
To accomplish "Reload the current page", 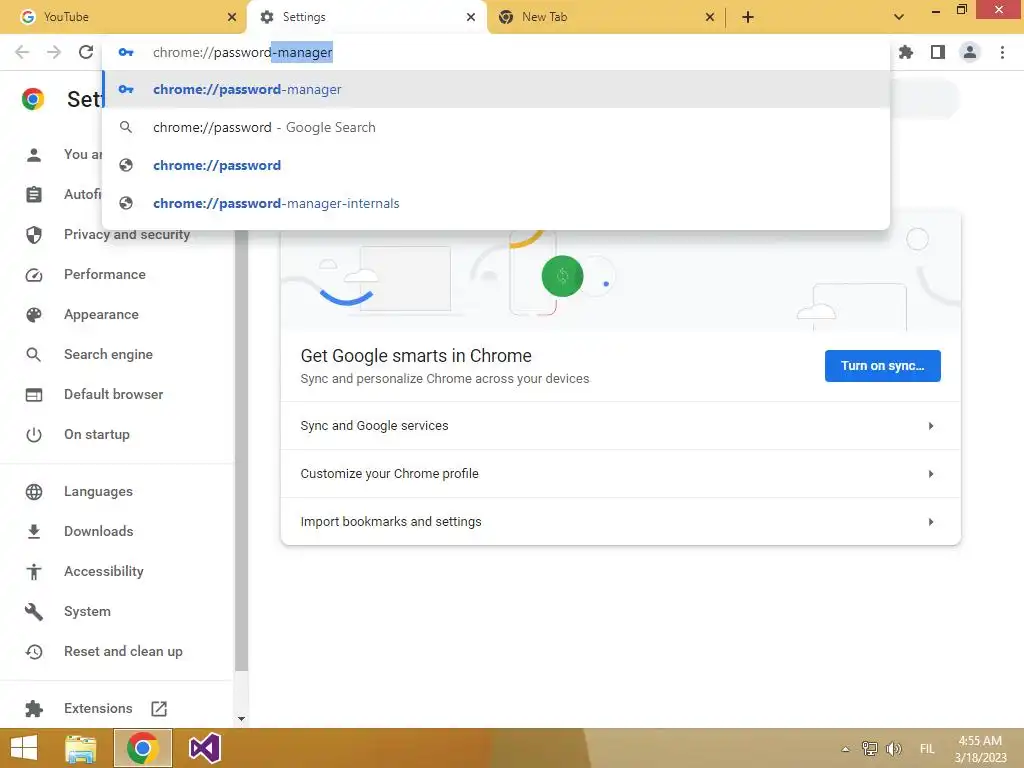I will (x=86, y=52).
